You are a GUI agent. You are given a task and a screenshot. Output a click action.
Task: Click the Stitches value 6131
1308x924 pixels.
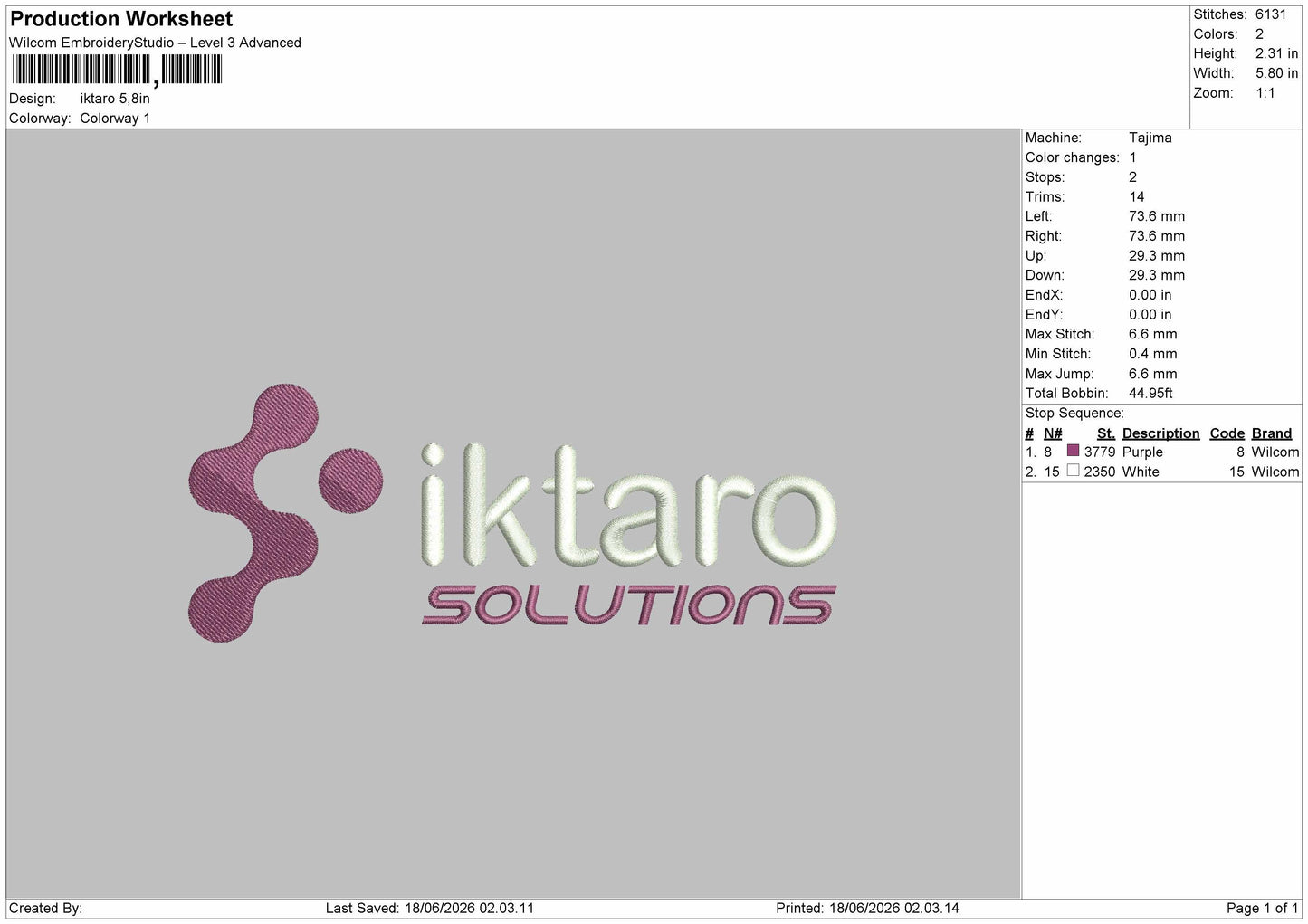(1270, 14)
